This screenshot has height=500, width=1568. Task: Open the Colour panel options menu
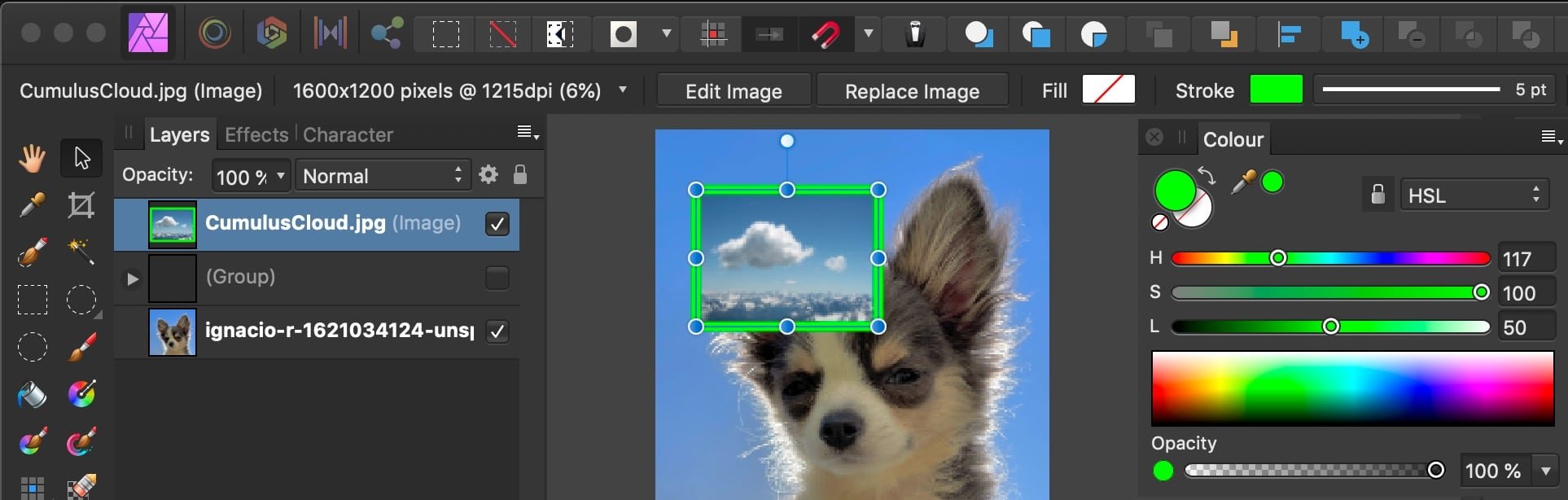click(x=1552, y=138)
